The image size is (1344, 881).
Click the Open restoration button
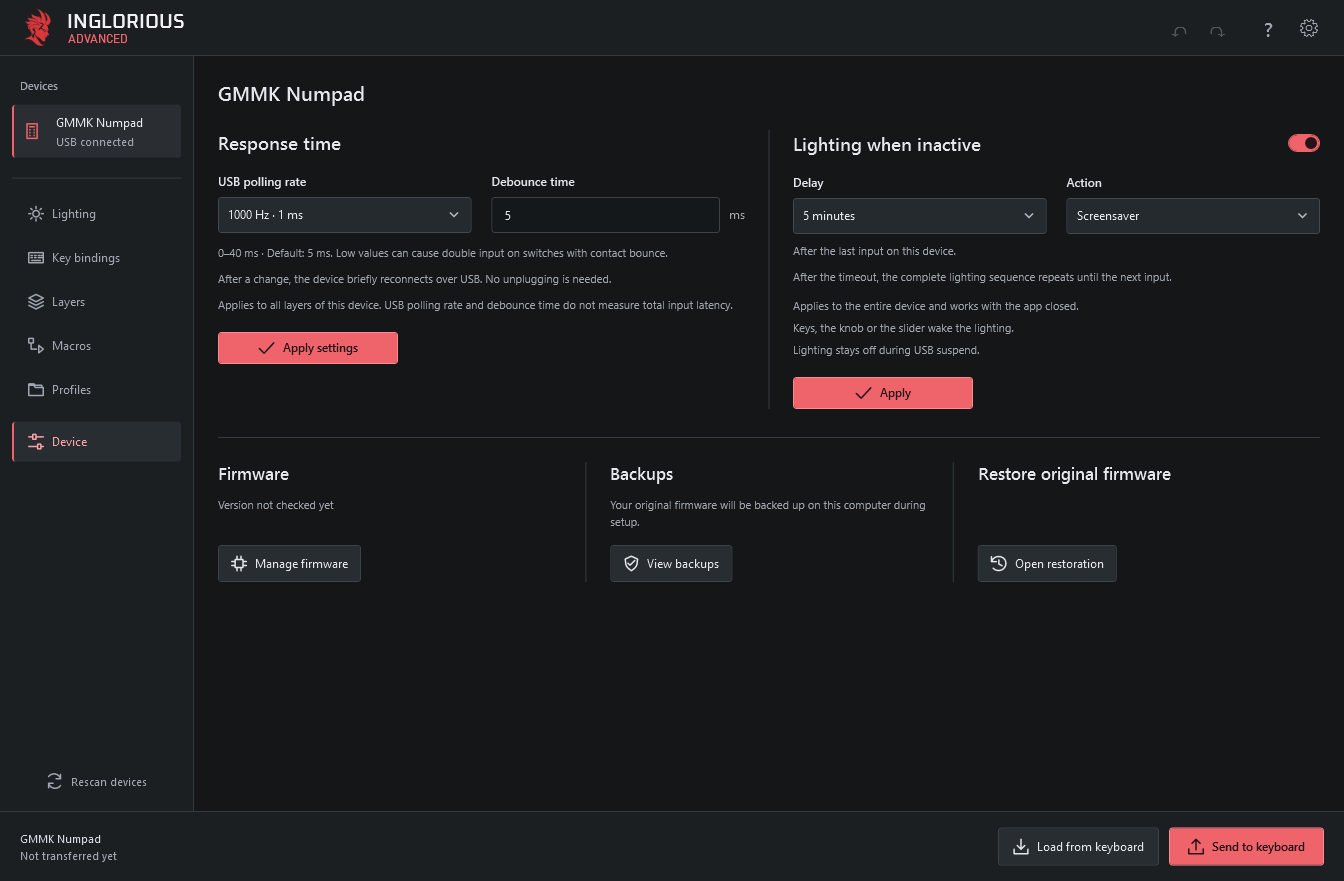(x=1047, y=564)
